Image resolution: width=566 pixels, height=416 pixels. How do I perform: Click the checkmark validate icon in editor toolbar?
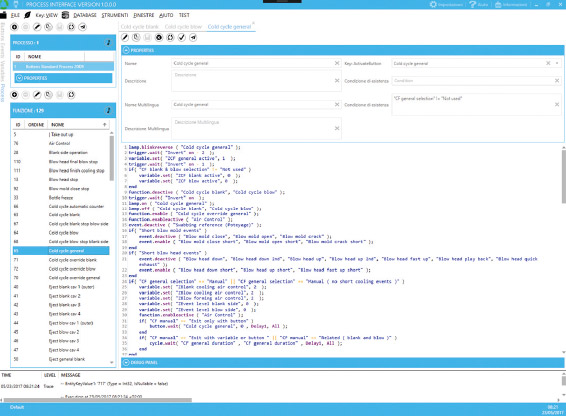(182, 37)
